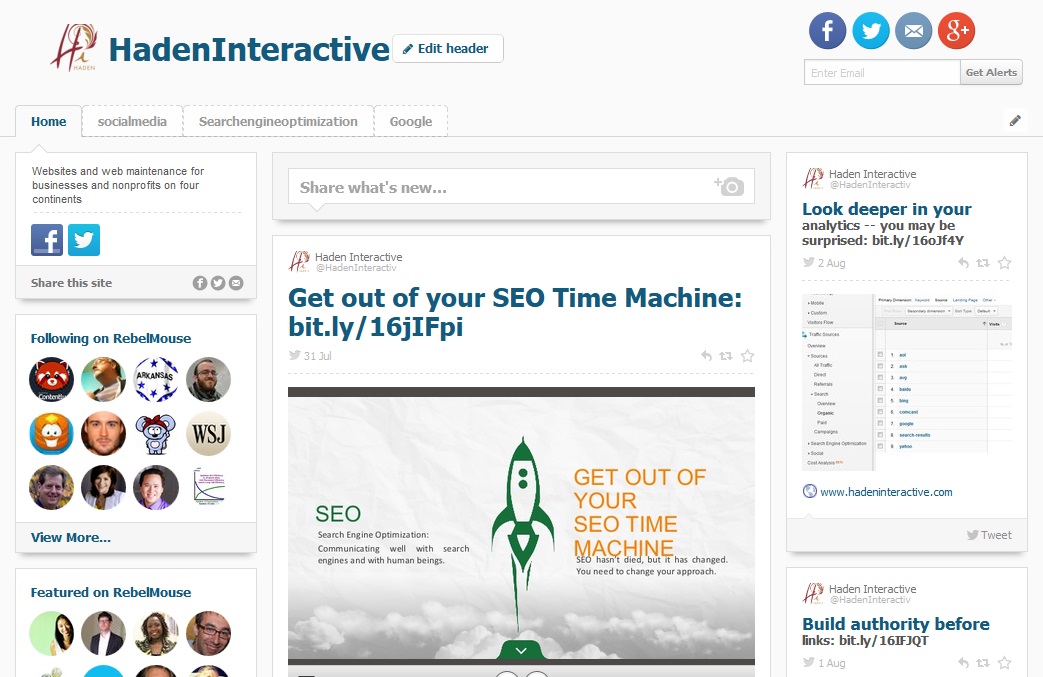Open the www.hadeninteractive.com link
Image resolution: width=1043 pixels, height=677 pixels.
point(886,492)
